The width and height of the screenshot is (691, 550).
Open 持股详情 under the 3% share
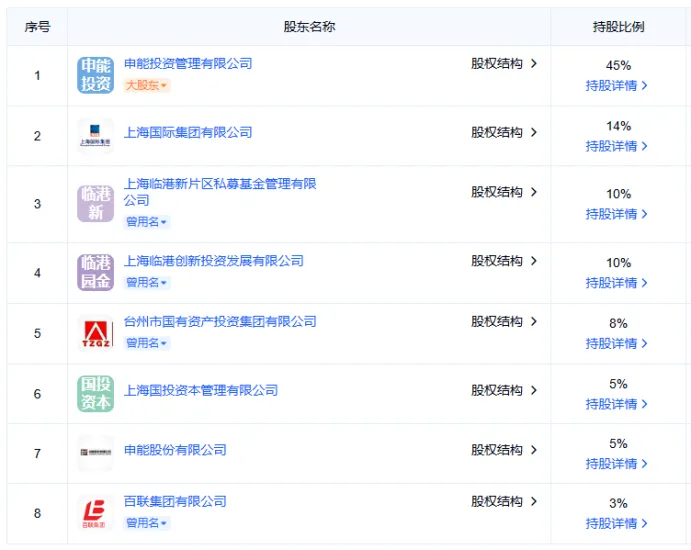[617, 523]
